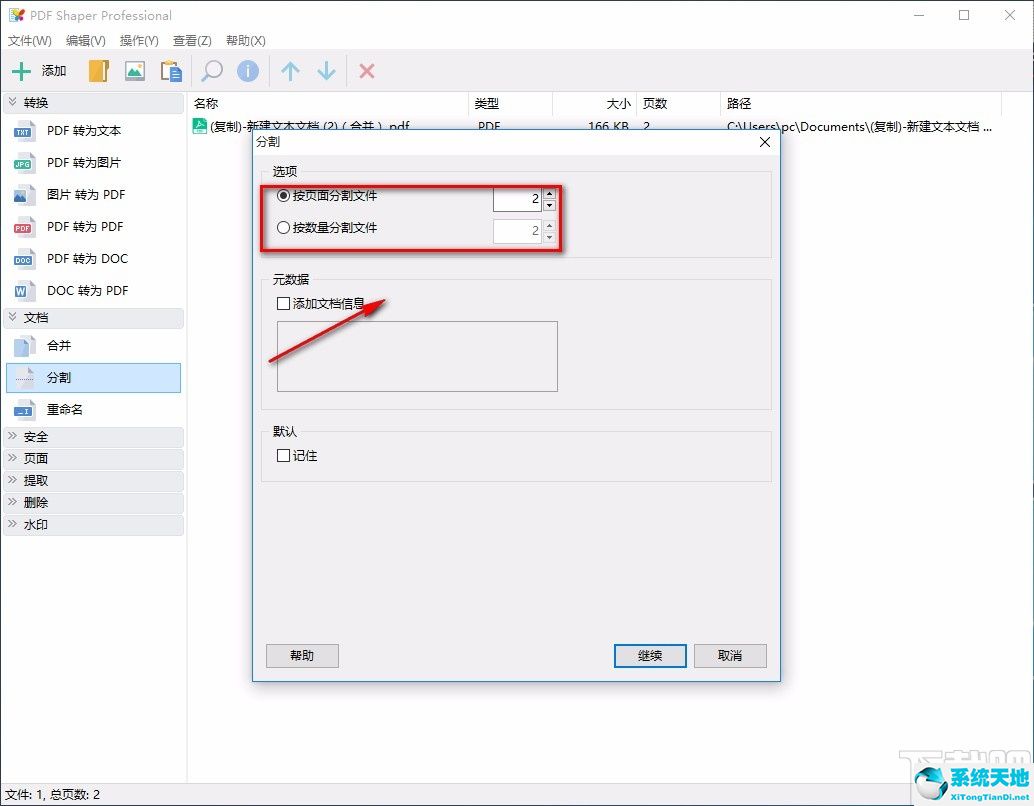
Task: Click the yellow folder add icon
Action: point(99,71)
